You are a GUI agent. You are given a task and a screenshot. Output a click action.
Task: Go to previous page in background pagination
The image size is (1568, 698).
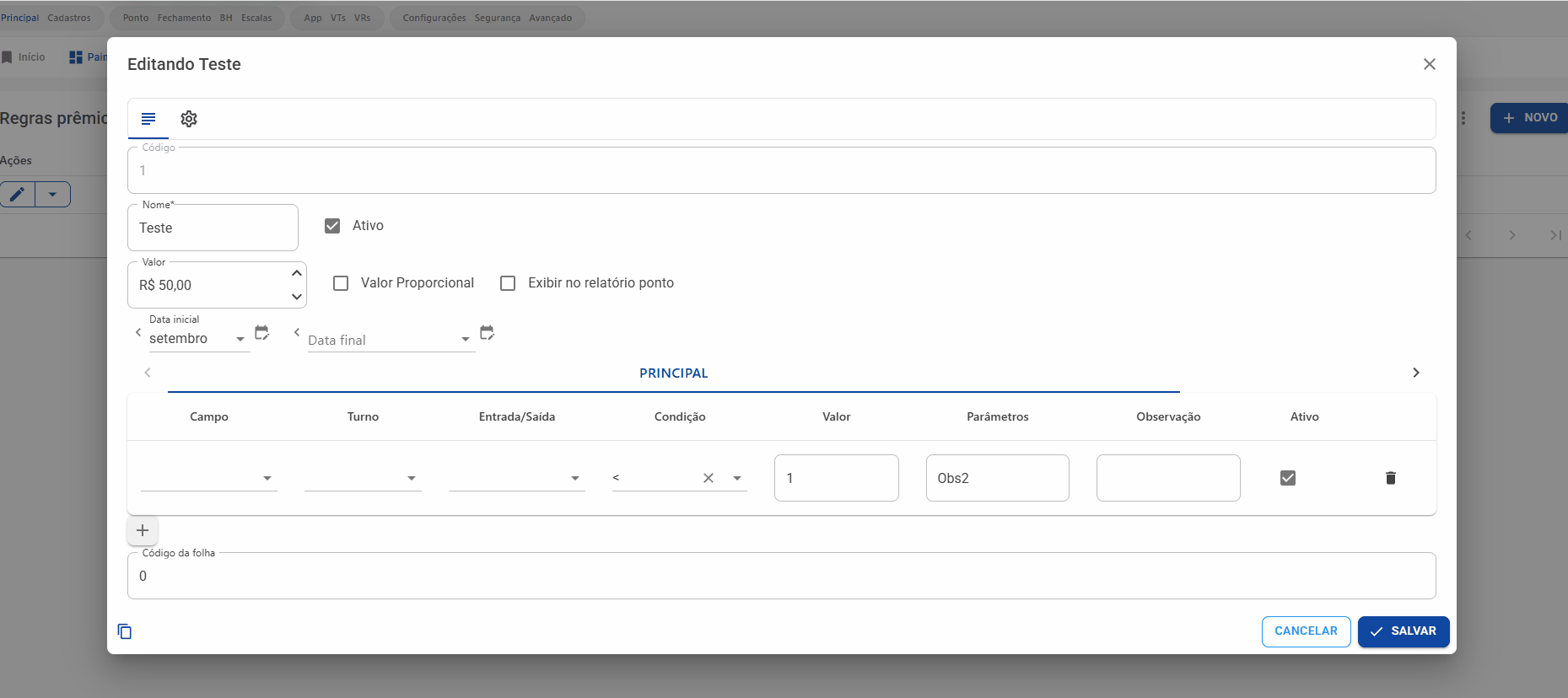[x=1468, y=235]
